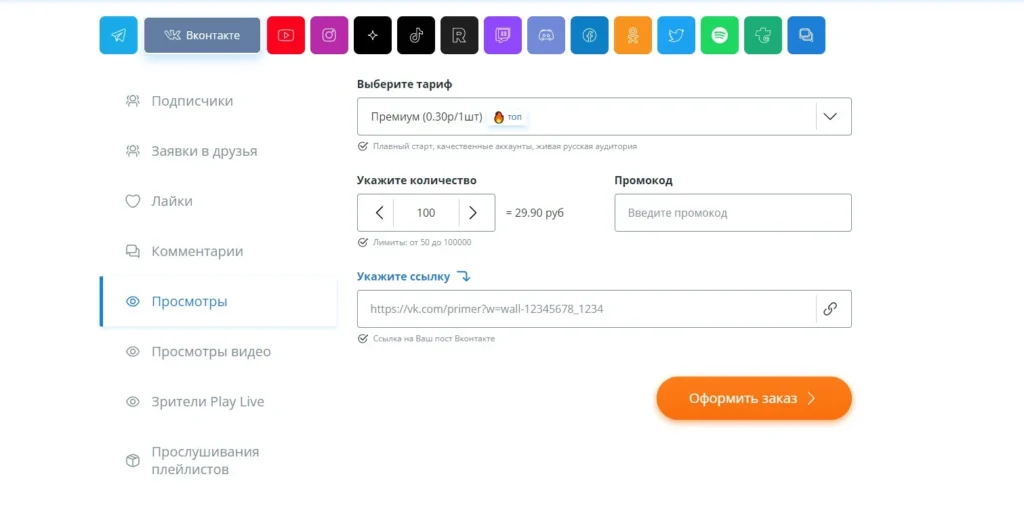Increase quantity with the right arrow
This screenshot has width=1024, height=531.
pos(473,212)
